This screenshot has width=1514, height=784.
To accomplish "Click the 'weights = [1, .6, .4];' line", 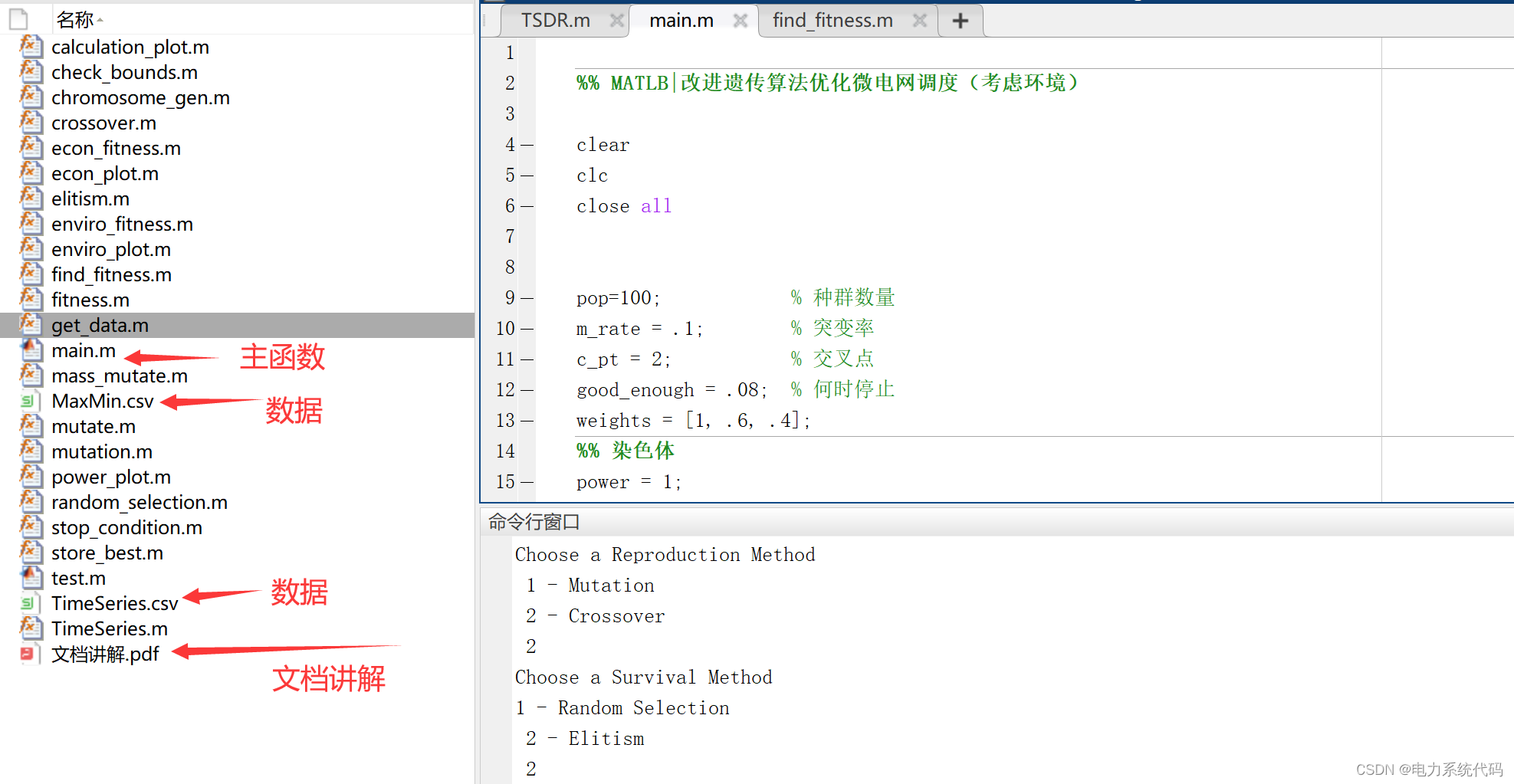I will point(693,421).
